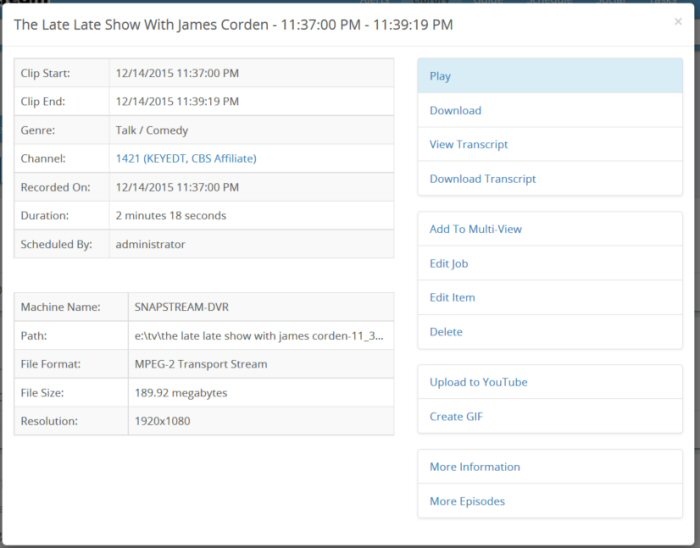This screenshot has height=548, width=700.
Task: Select Download Transcript
Action: tap(550, 179)
